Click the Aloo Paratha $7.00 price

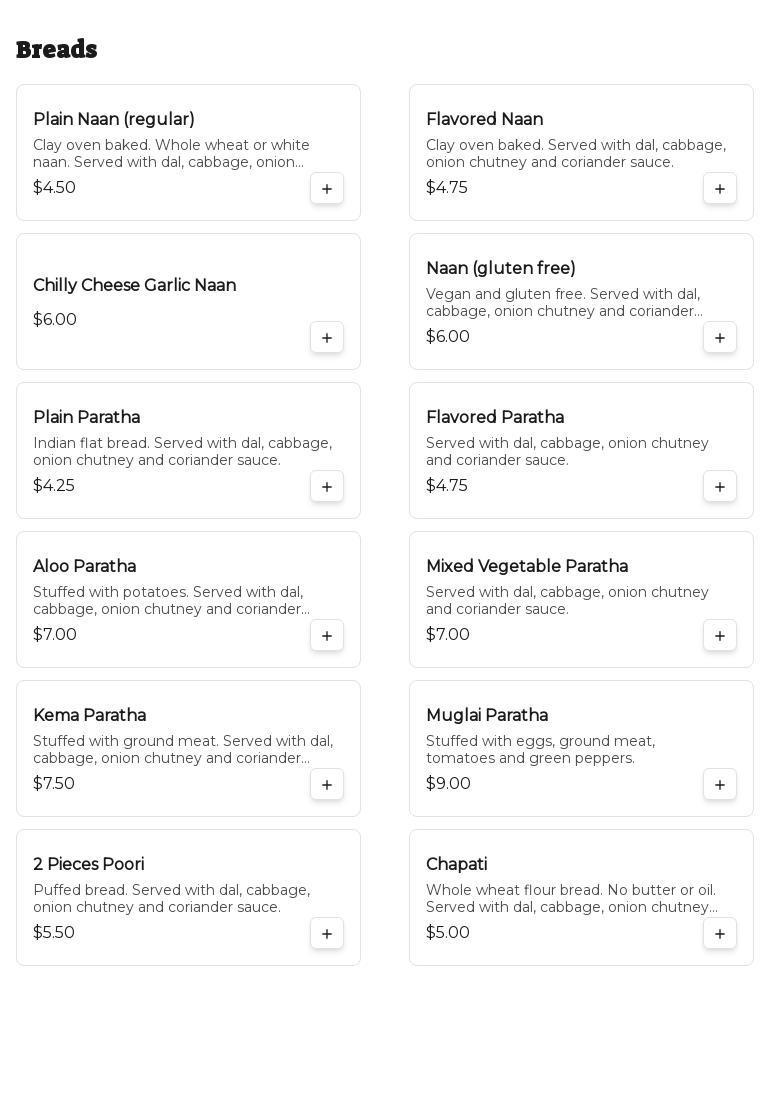(x=55, y=635)
